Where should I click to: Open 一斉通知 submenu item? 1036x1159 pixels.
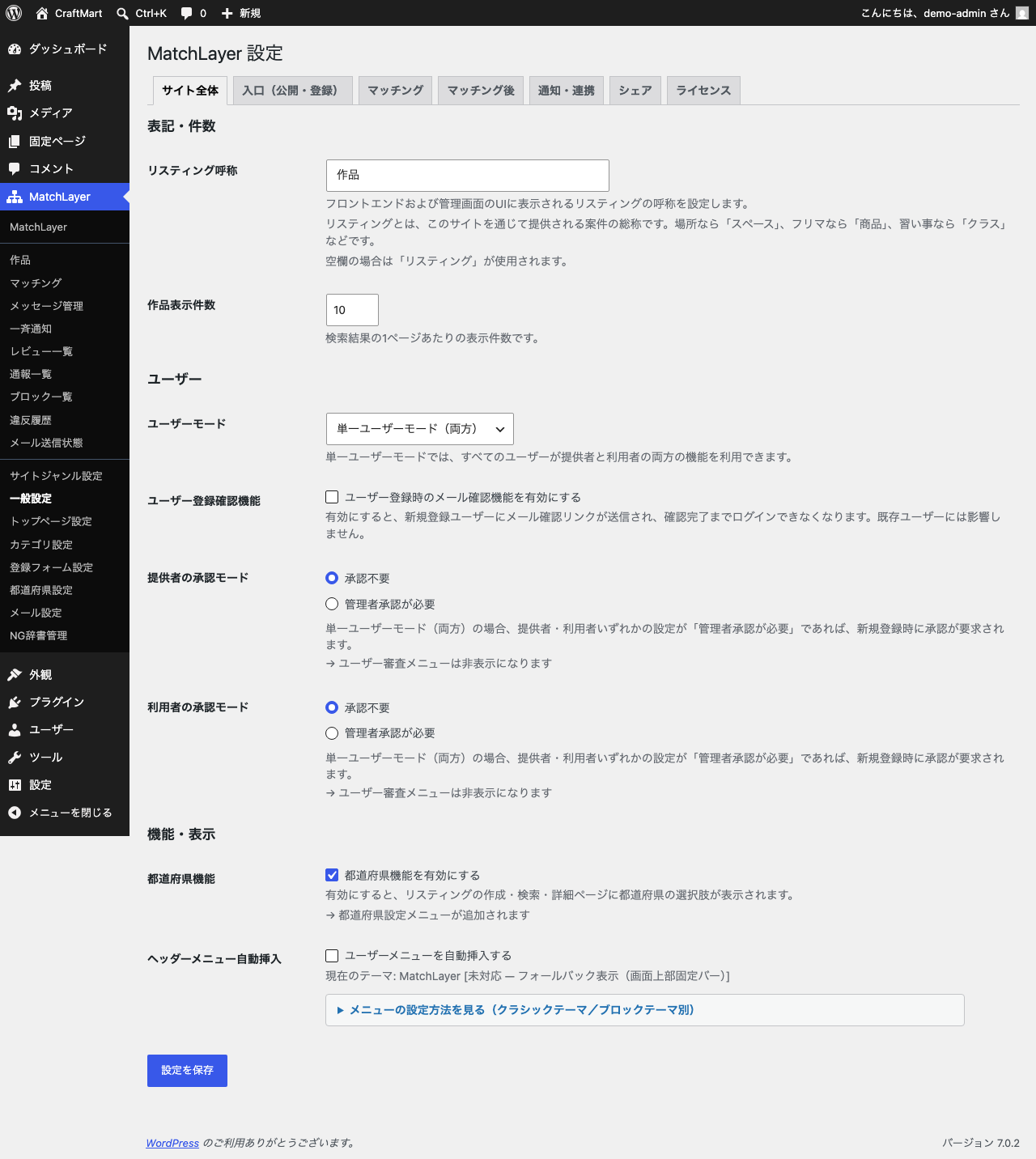pos(65,329)
